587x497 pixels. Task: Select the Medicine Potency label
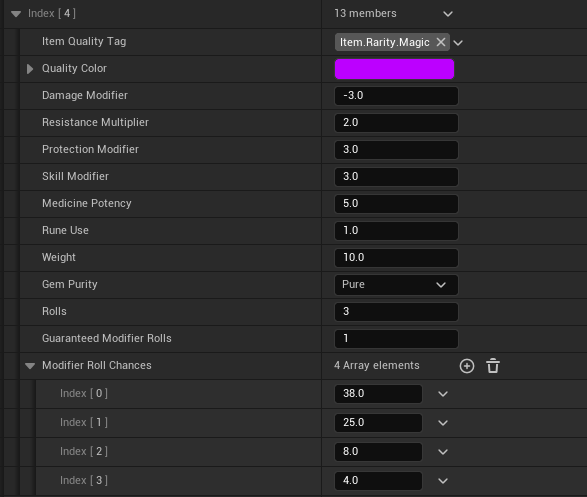click(x=86, y=203)
